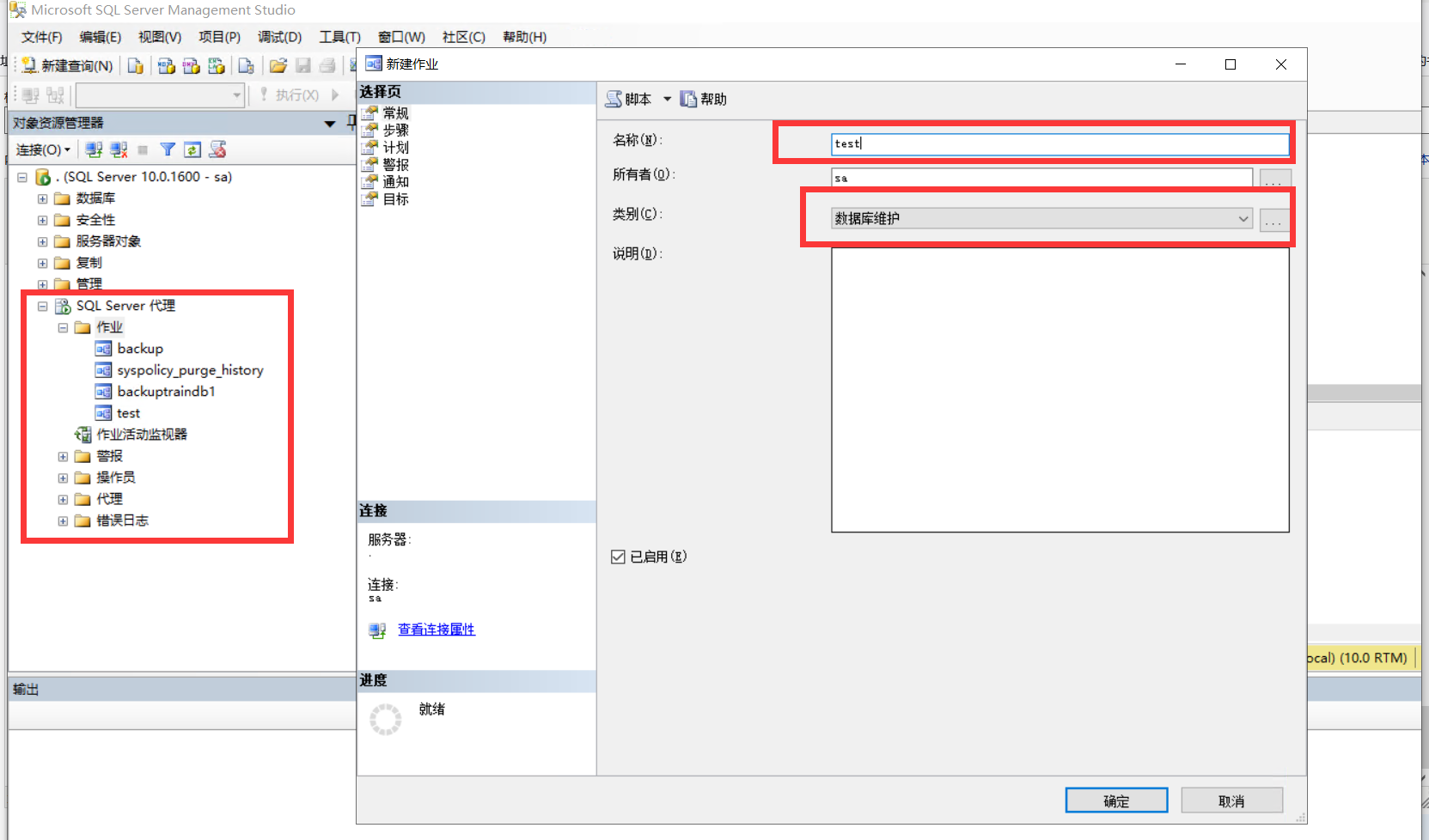Image resolution: width=1429 pixels, height=840 pixels.
Task: Click the Disconnect server icon
Action: point(119,149)
